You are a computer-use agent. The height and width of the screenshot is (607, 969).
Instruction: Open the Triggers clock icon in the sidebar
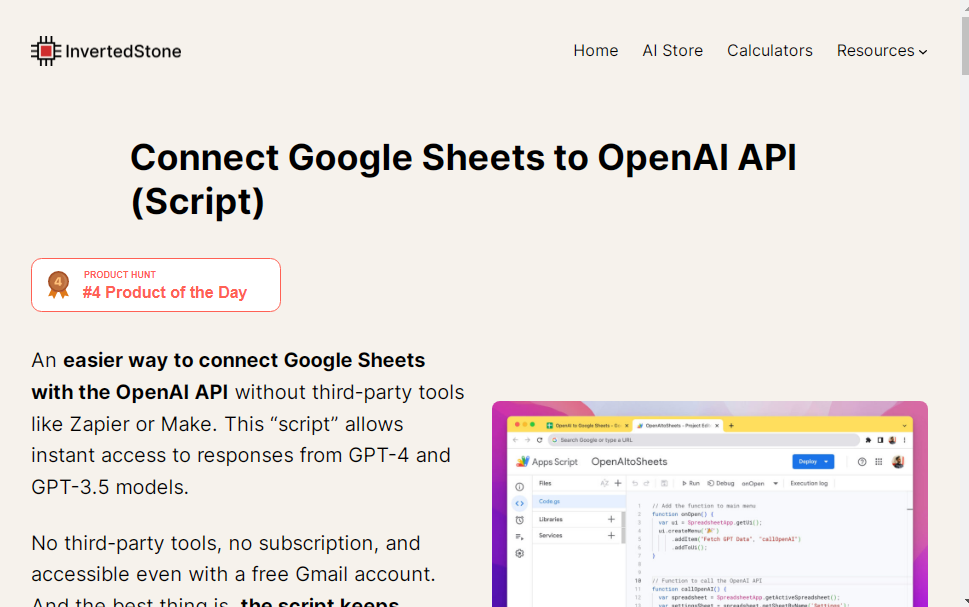519,519
